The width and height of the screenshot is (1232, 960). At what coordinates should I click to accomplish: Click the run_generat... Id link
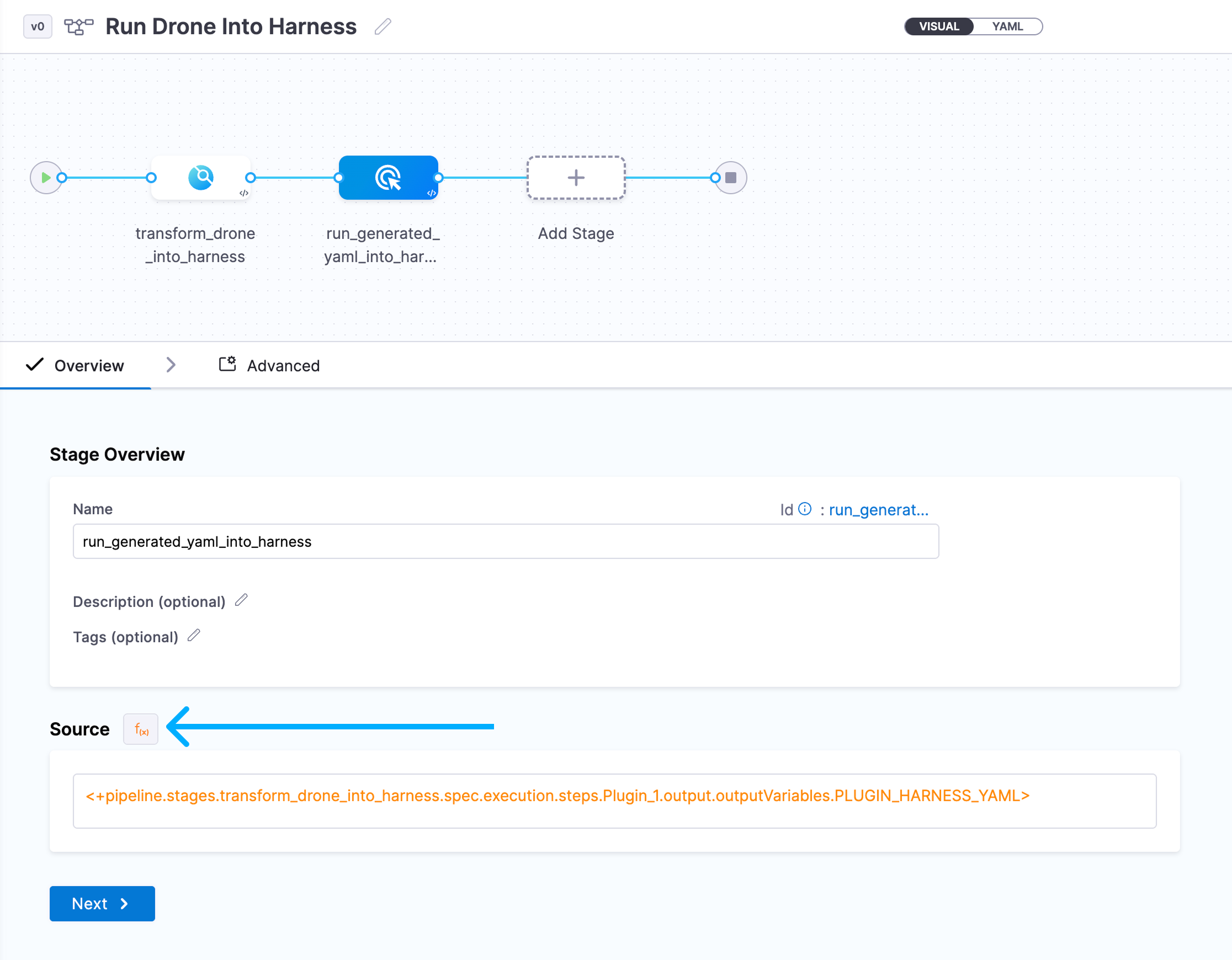click(878, 510)
